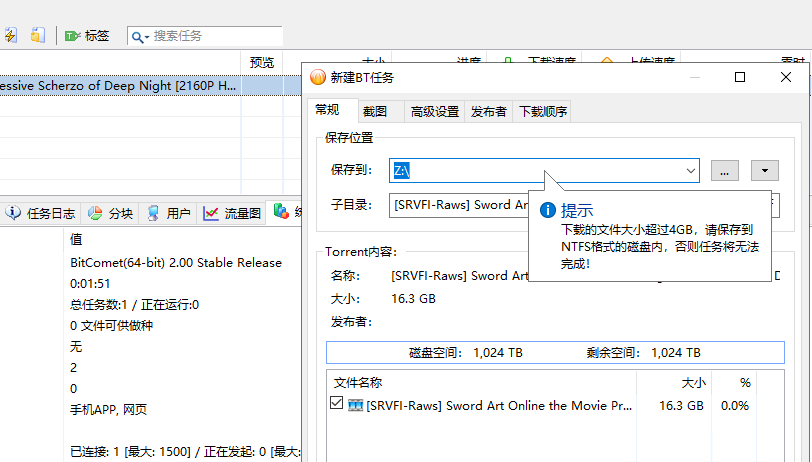Maximize the 新建BT任务 dialog
The width and height of the screenshot is (812, 462).
click(x=740, y=77)
